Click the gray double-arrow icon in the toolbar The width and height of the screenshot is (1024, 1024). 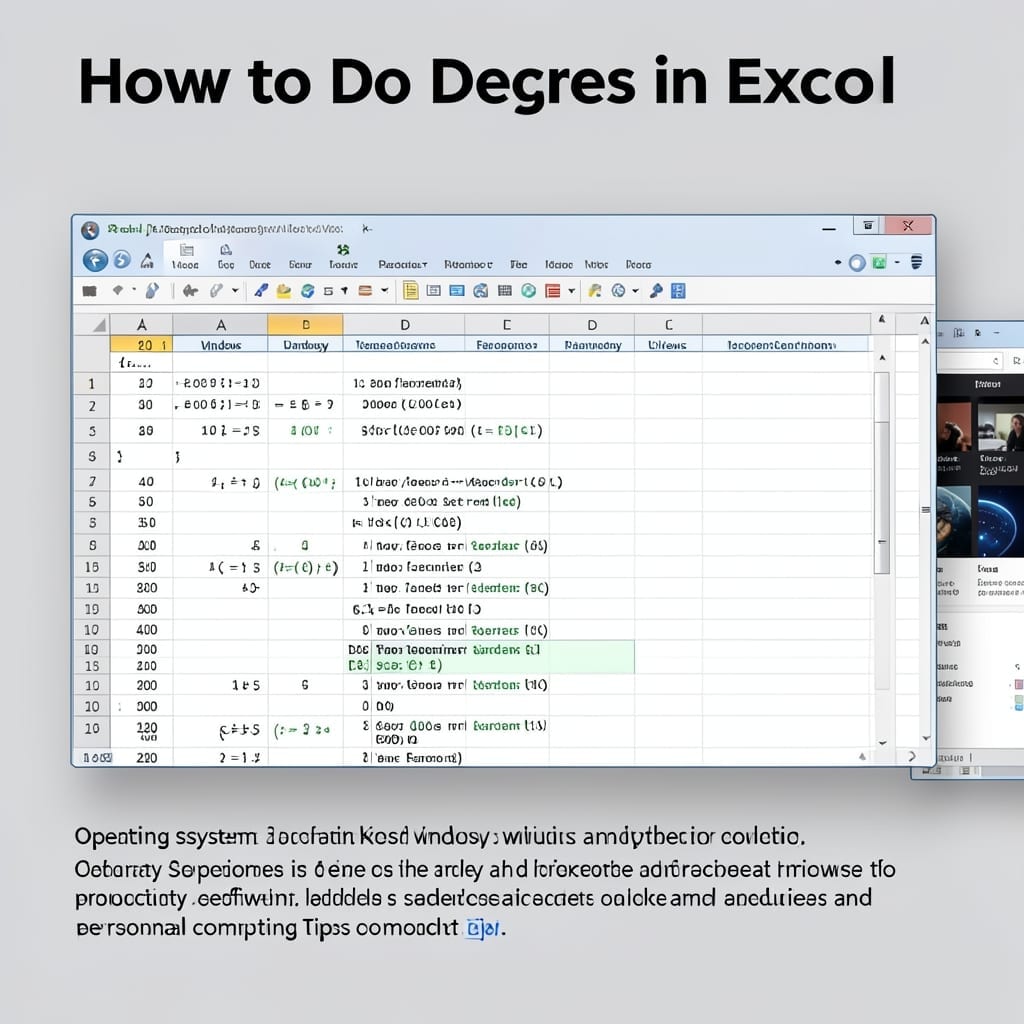(191, 291)
